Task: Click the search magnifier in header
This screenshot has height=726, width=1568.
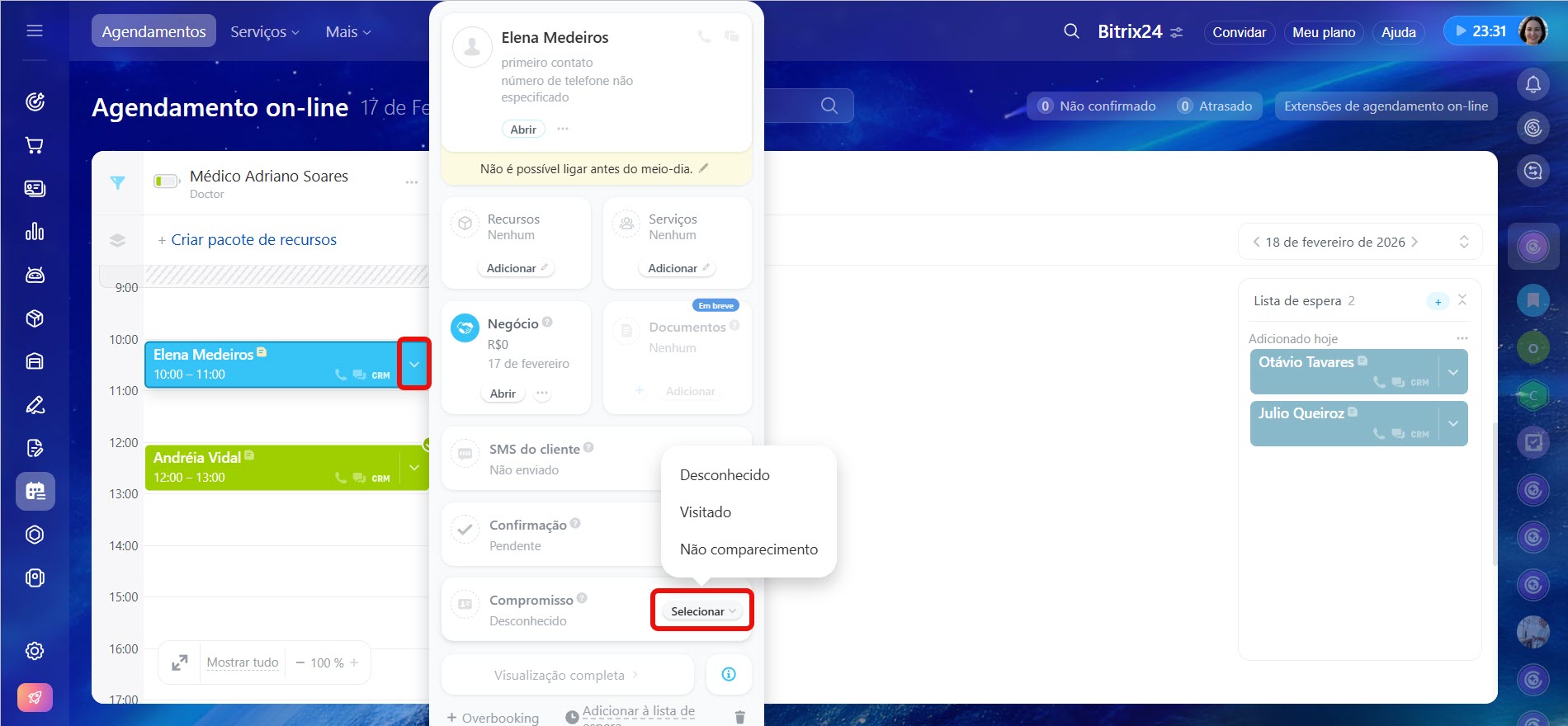Action: (x=1071, y=31)
